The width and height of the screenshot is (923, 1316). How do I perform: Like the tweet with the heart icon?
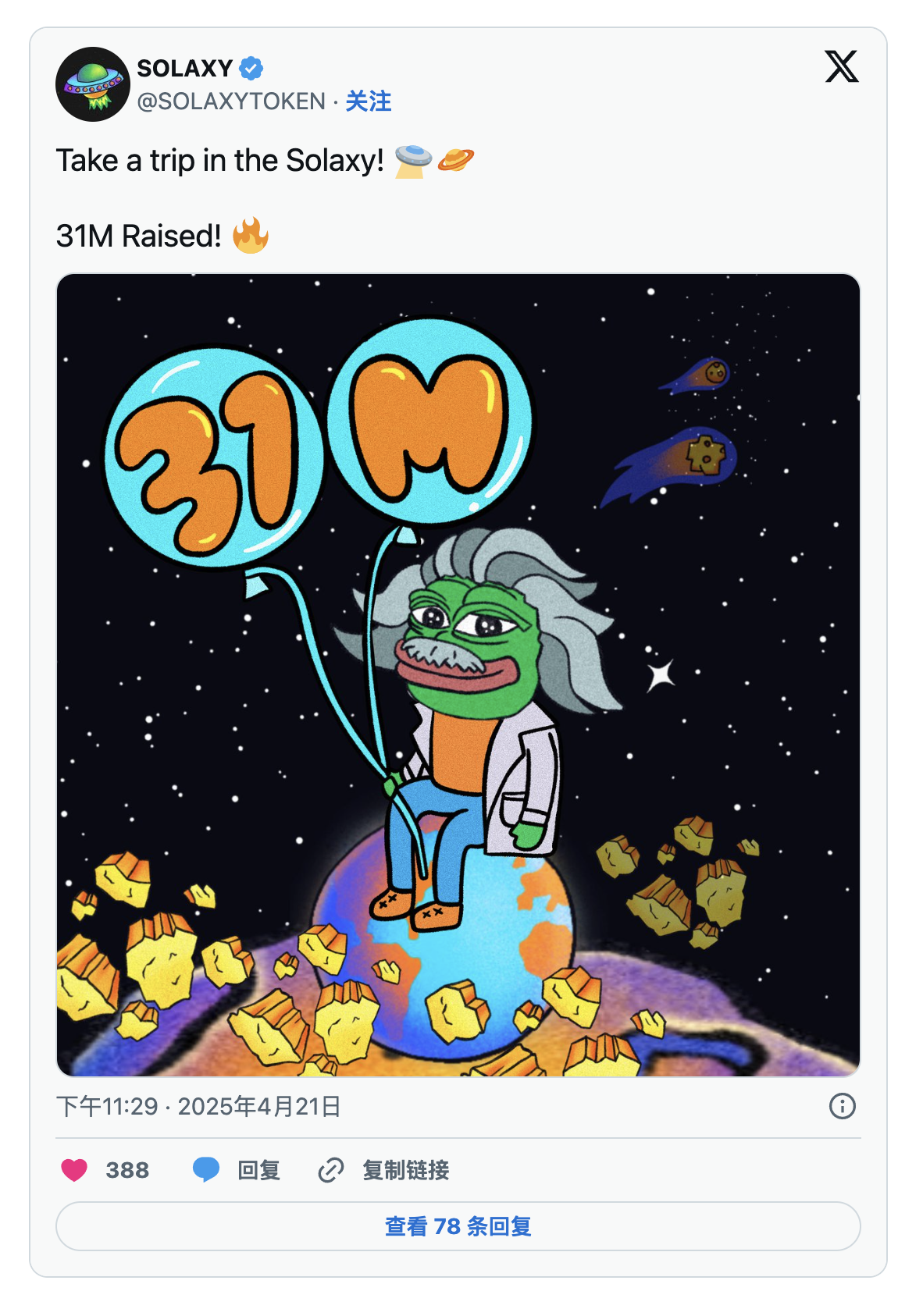(74, 1170)
